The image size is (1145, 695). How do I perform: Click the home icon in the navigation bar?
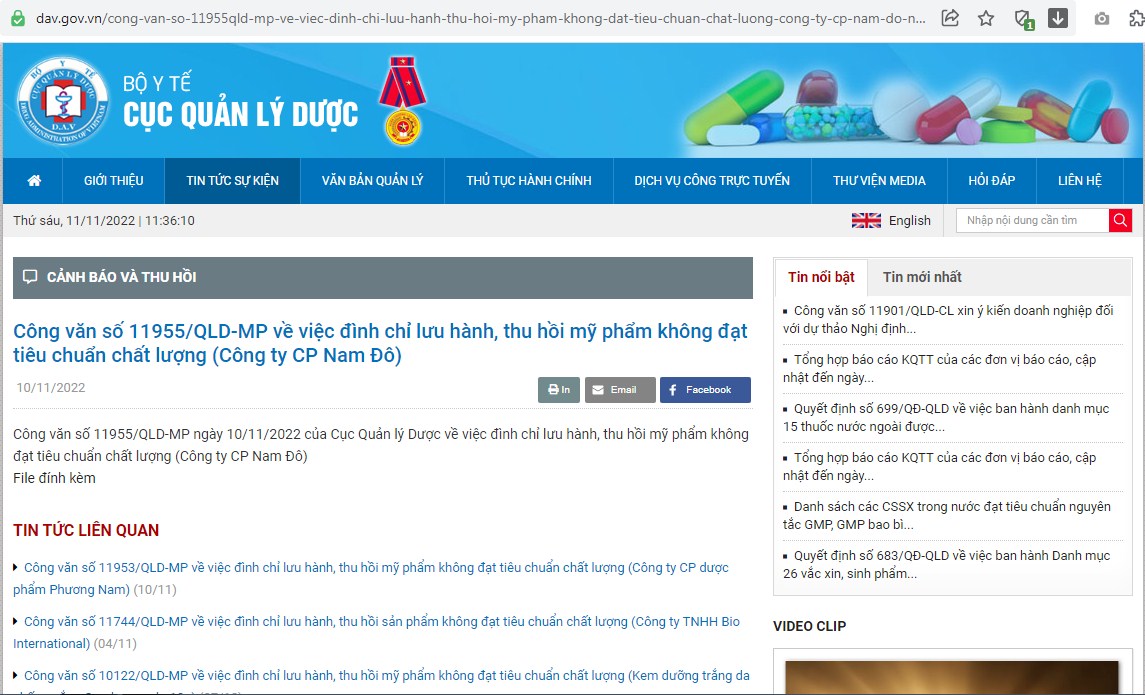33,181
